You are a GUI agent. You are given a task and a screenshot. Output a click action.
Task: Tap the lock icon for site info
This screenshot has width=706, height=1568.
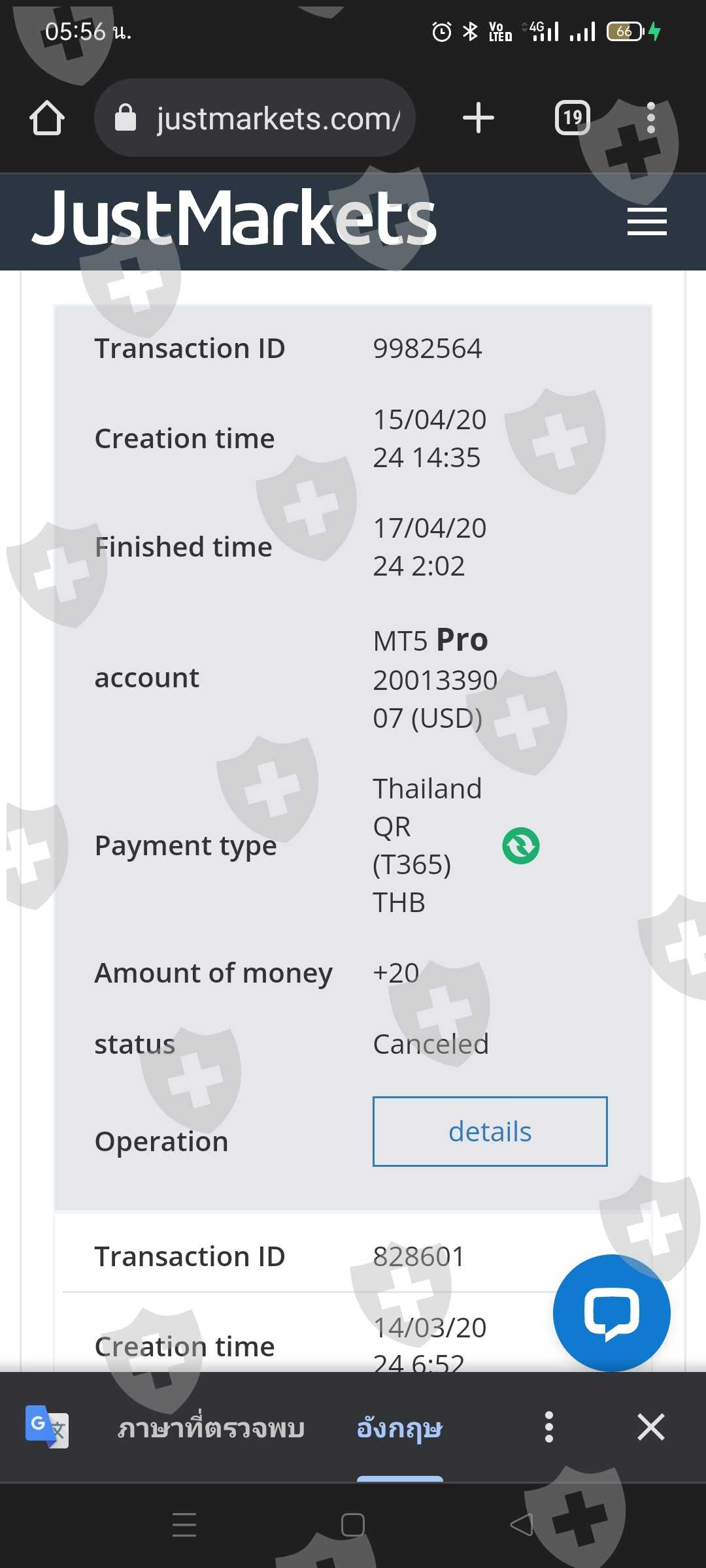126,118
